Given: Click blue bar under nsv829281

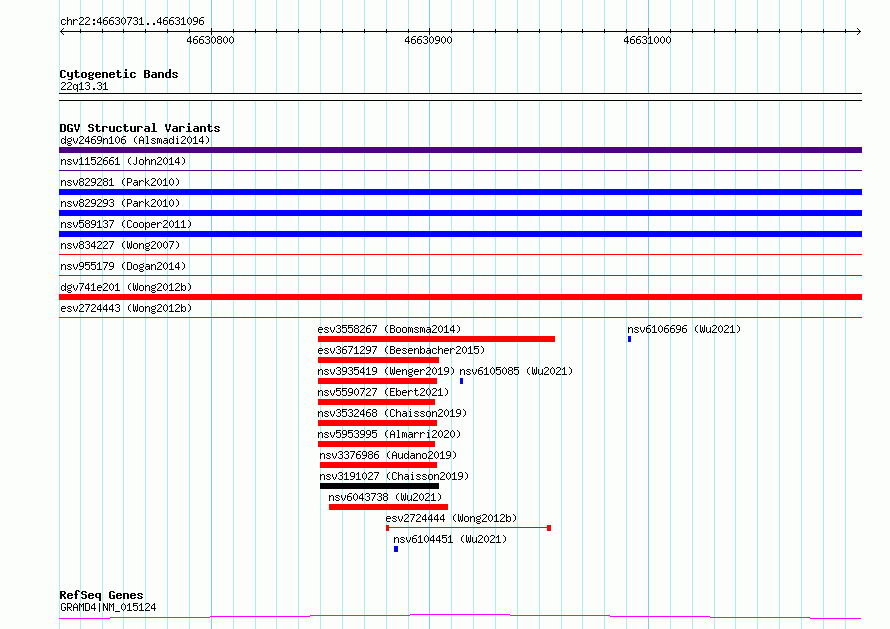Looking at the screenshot, I should pos(460,192).
